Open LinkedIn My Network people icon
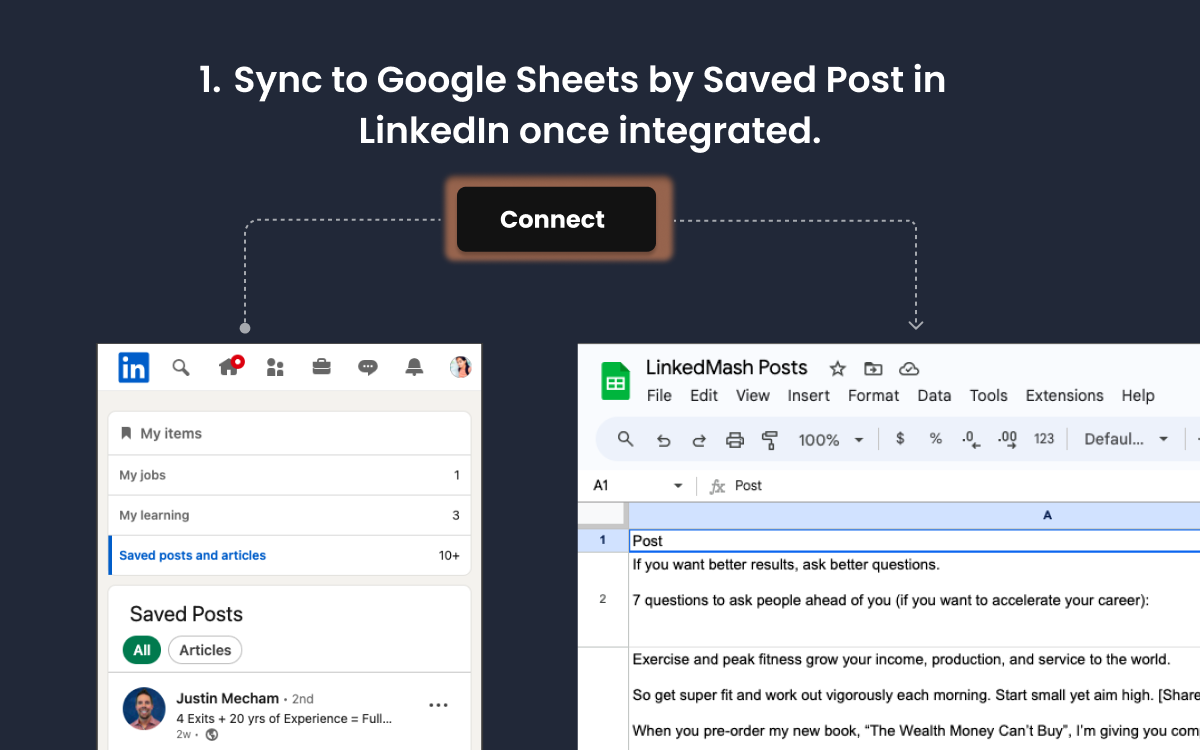This screenshot has height=750, width=1200. tap(275, 367)
